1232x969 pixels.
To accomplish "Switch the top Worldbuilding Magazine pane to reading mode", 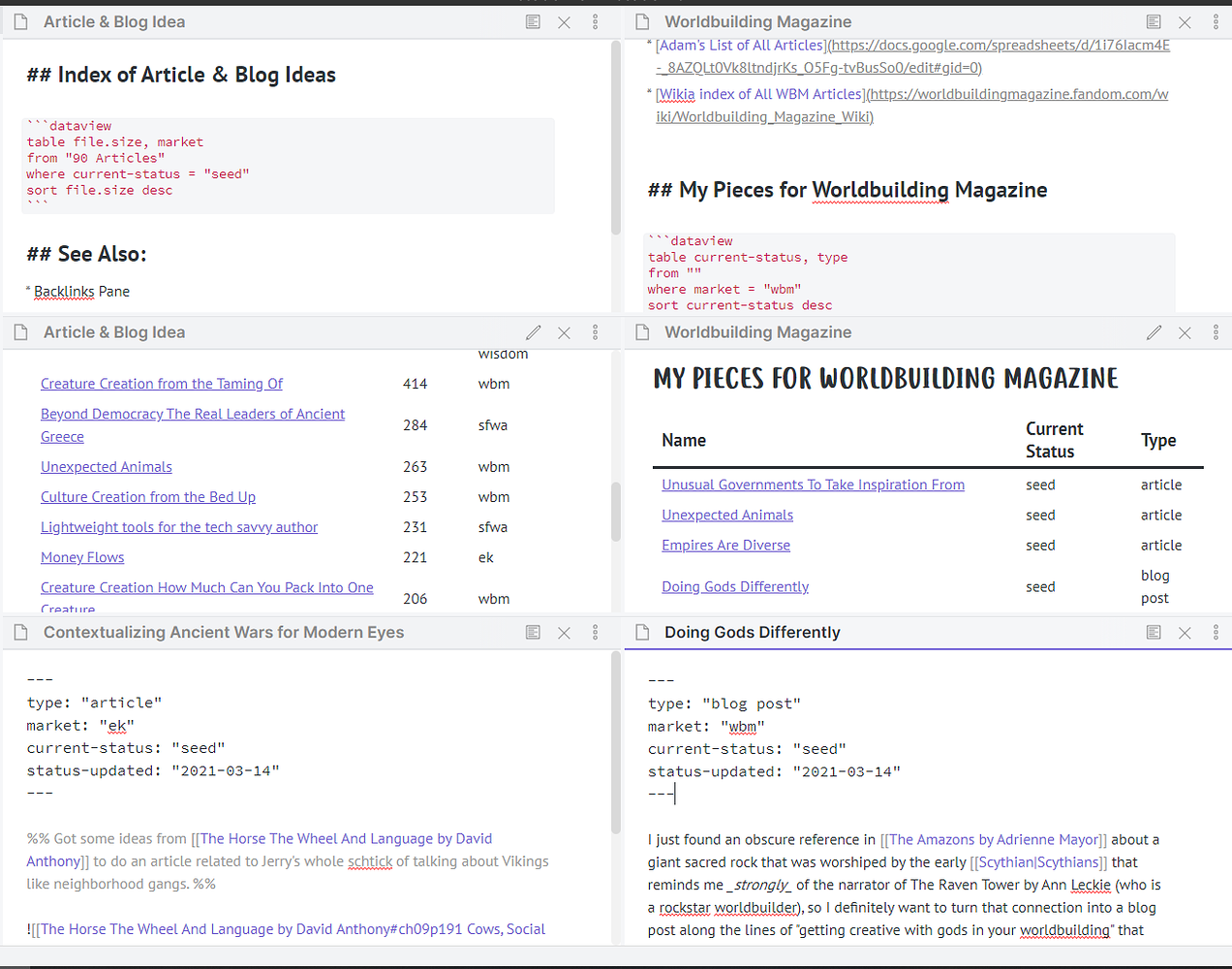I will point(1154,21).
